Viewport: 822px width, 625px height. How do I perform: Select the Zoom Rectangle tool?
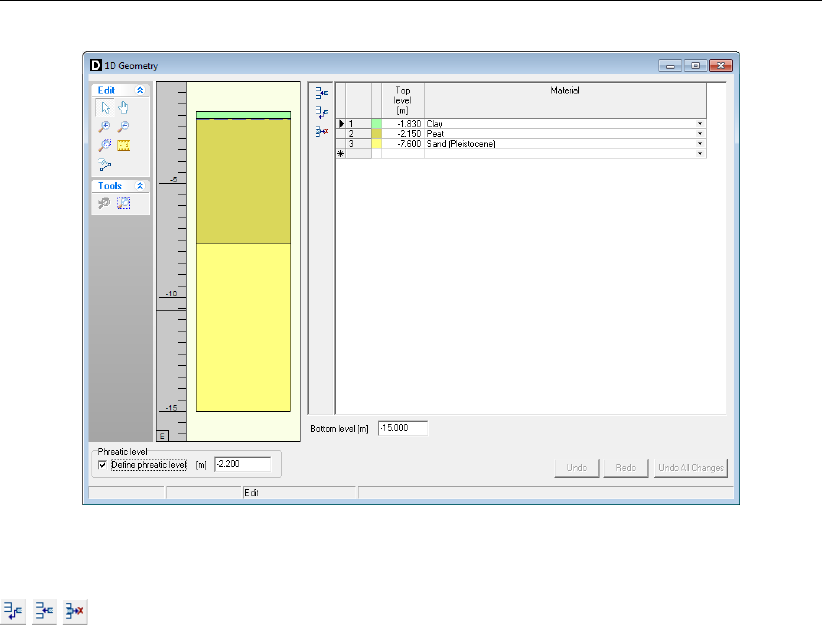[x=104, y=145]
